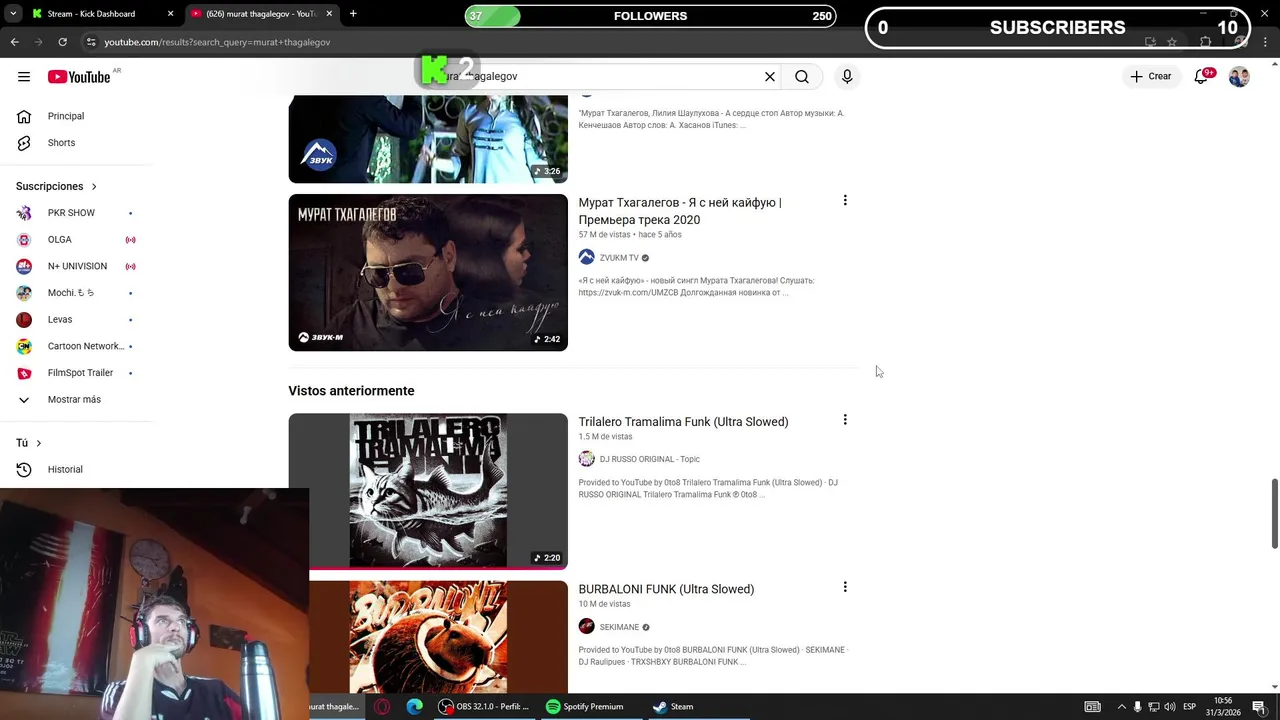
Task: Go to the YouTube home logo
Action: [79, 77]
